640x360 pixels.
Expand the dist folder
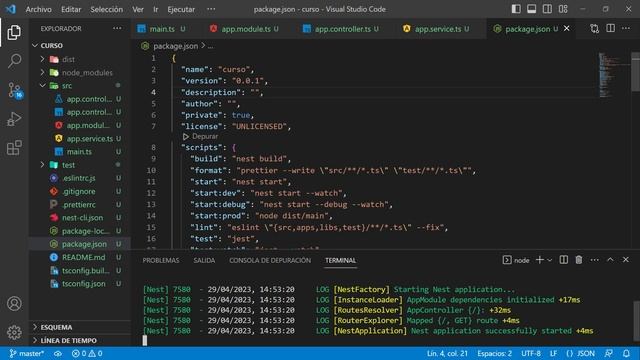80,59
